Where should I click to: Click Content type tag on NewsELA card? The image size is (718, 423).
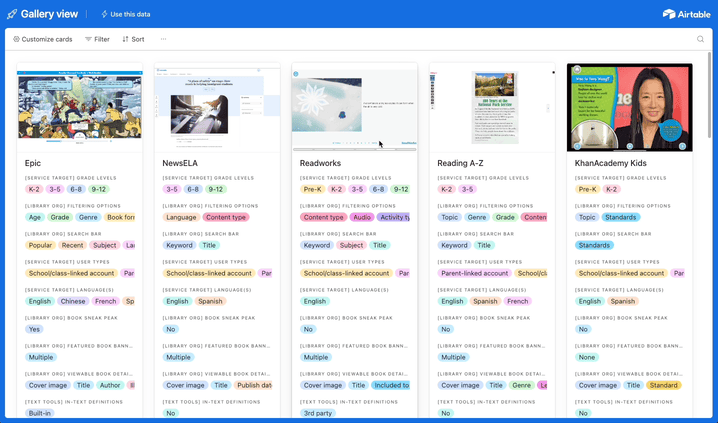tap(226, 217)
